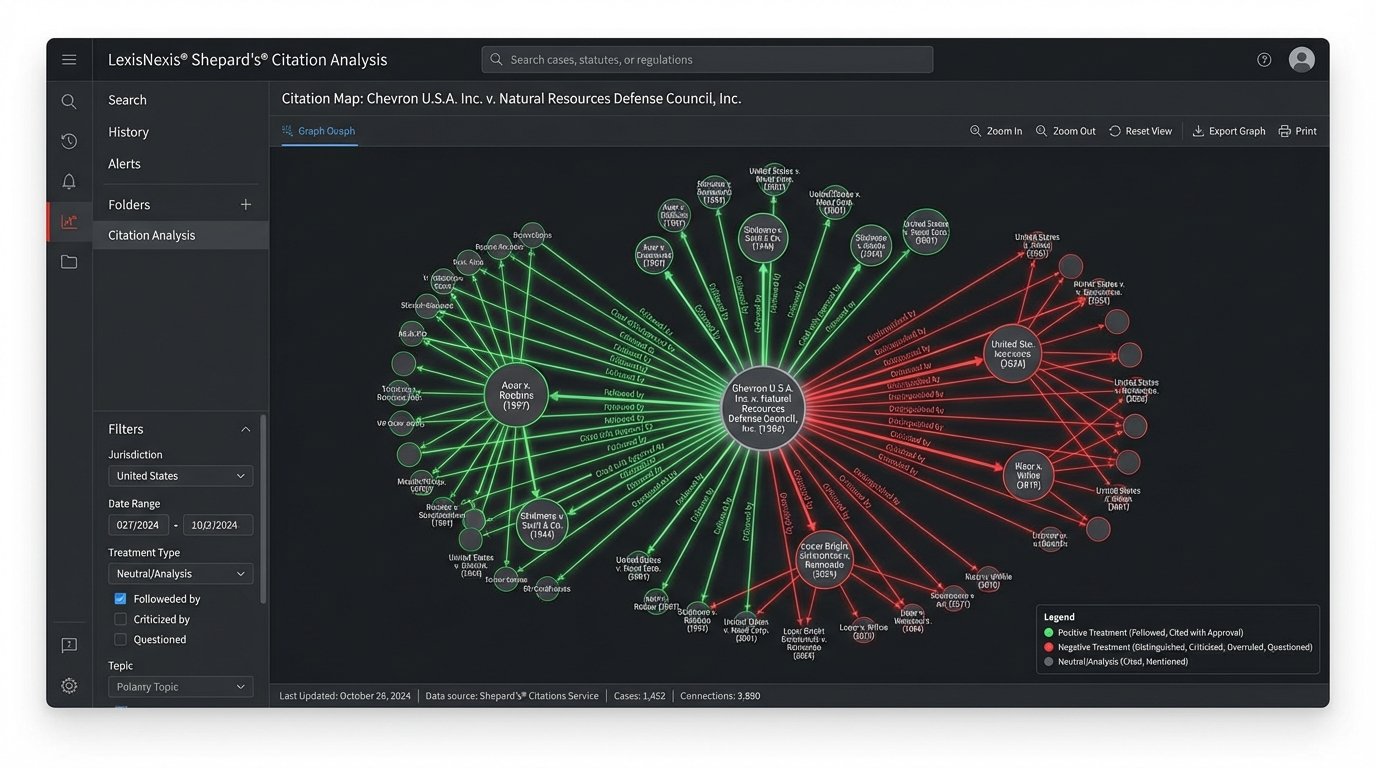This screenshot has width=1376, height=768.
Task: Click the Help question mark icon
Action: pos(1264,59)
